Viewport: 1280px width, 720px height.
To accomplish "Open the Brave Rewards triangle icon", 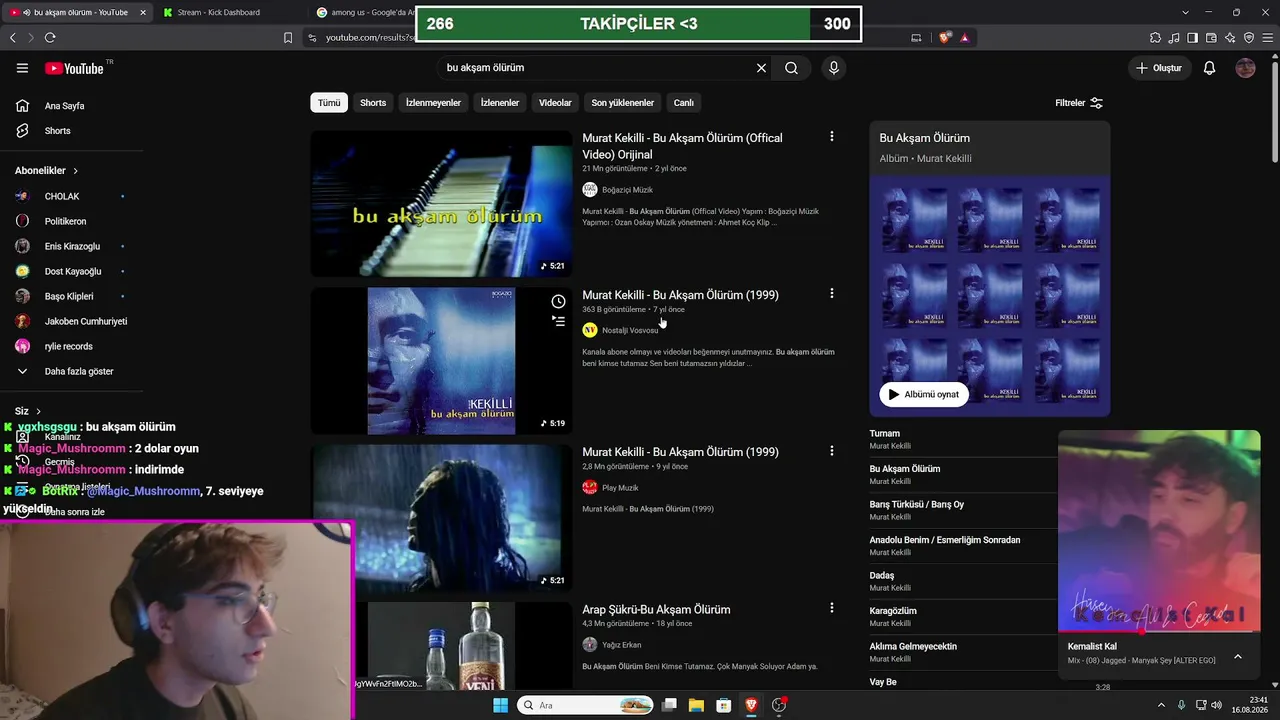I will point(965,38).
